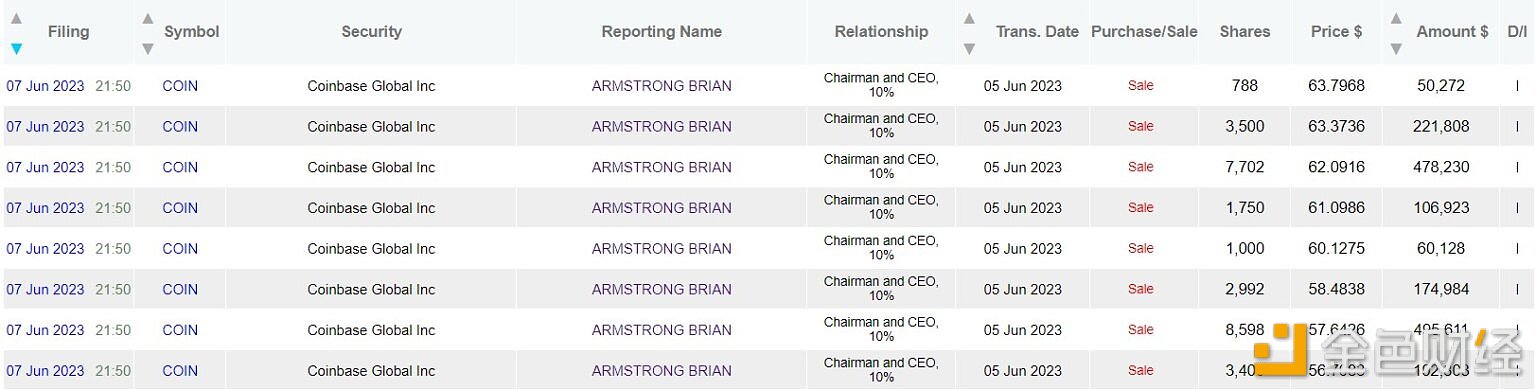Click the Relationship column header

pyautogui.click(x=881, y=32)
